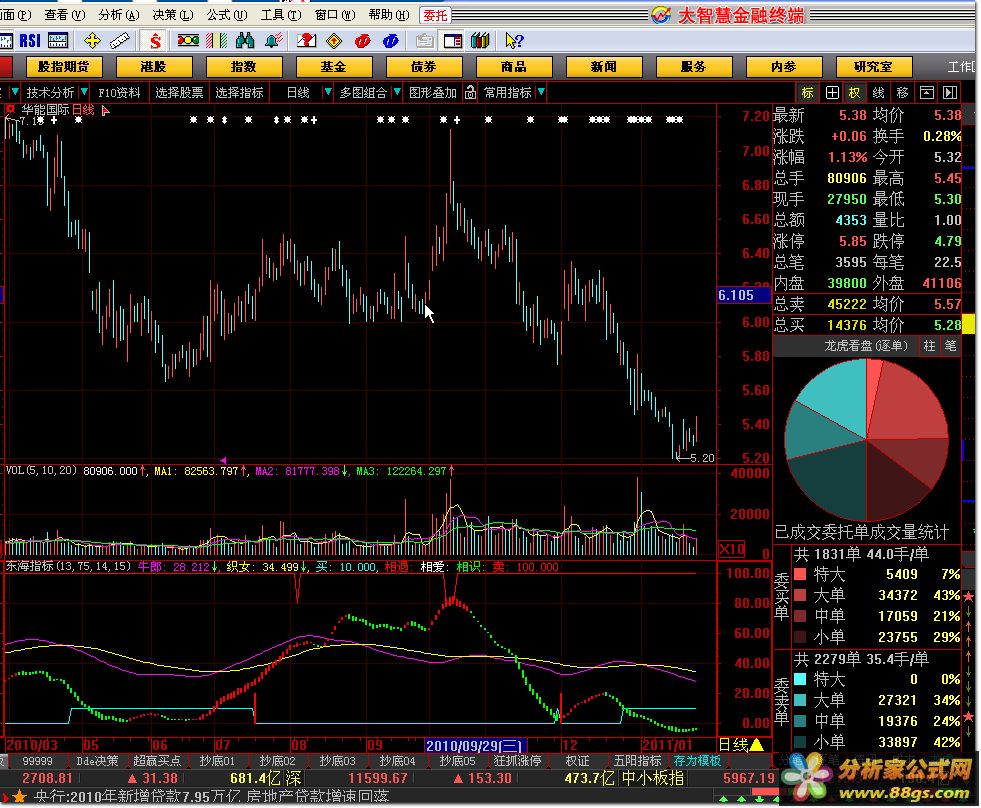Click the red 特大 buy order swatch

(x=800, y=574)
